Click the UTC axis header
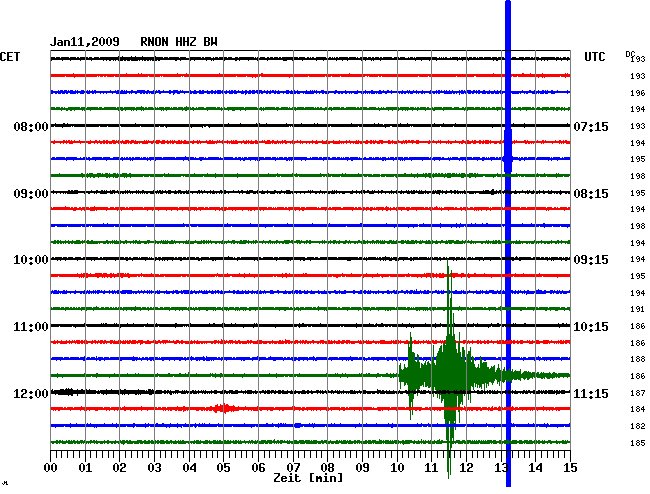Screen dimensions: 650x494 coord(594,57)
